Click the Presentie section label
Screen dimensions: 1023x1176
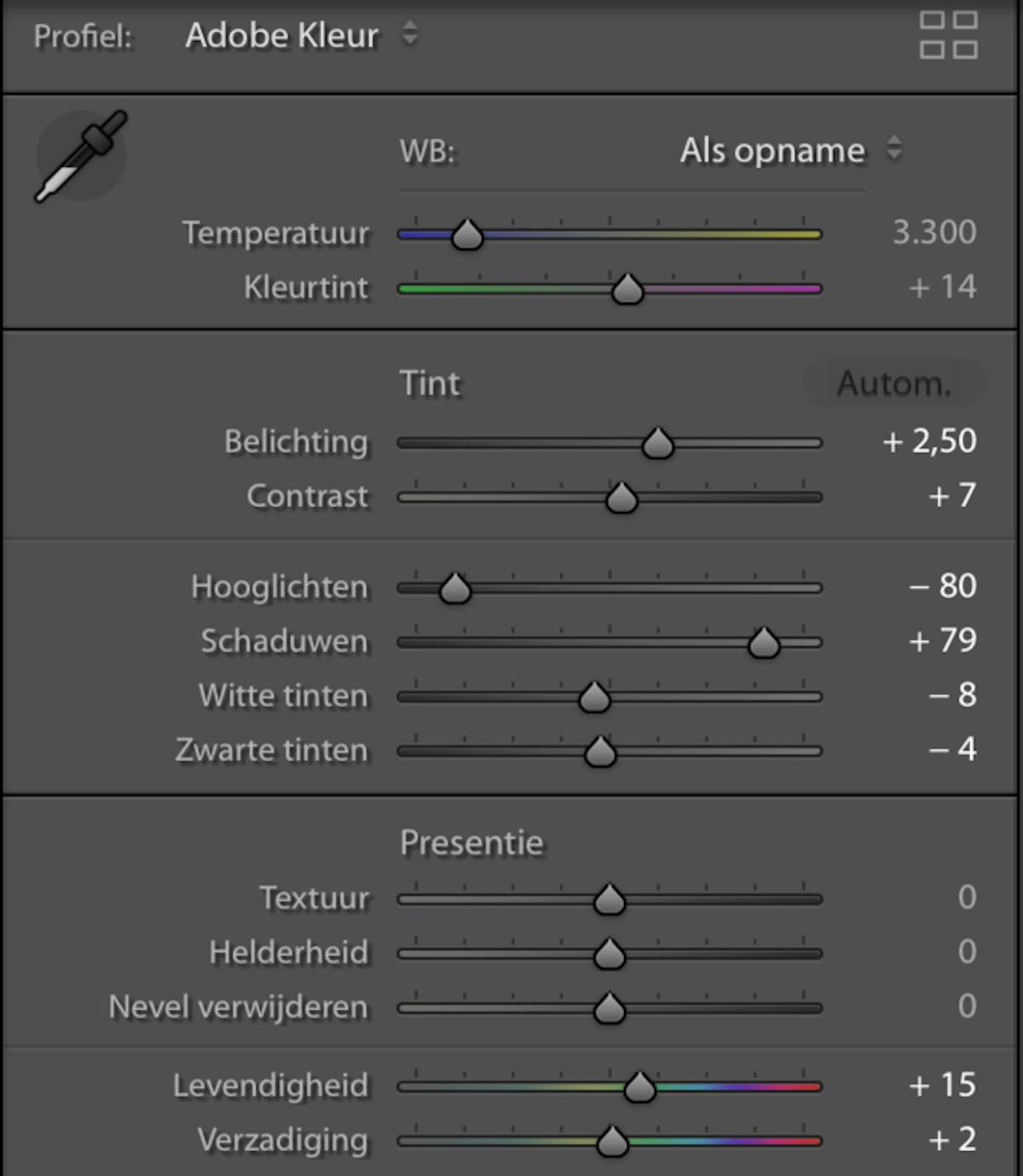(471, 843)
